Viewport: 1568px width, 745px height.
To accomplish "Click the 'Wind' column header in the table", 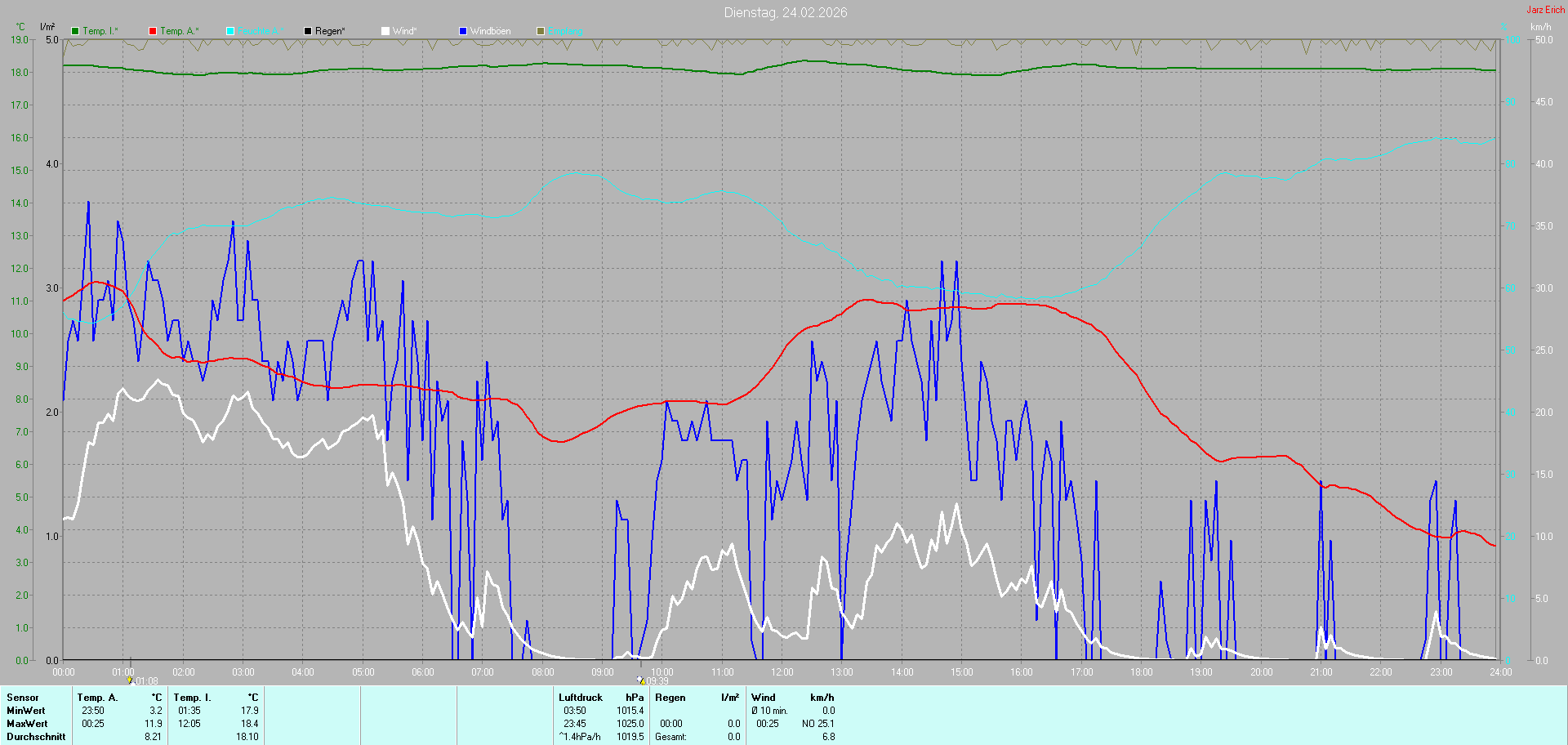I will tap(764, 698).
